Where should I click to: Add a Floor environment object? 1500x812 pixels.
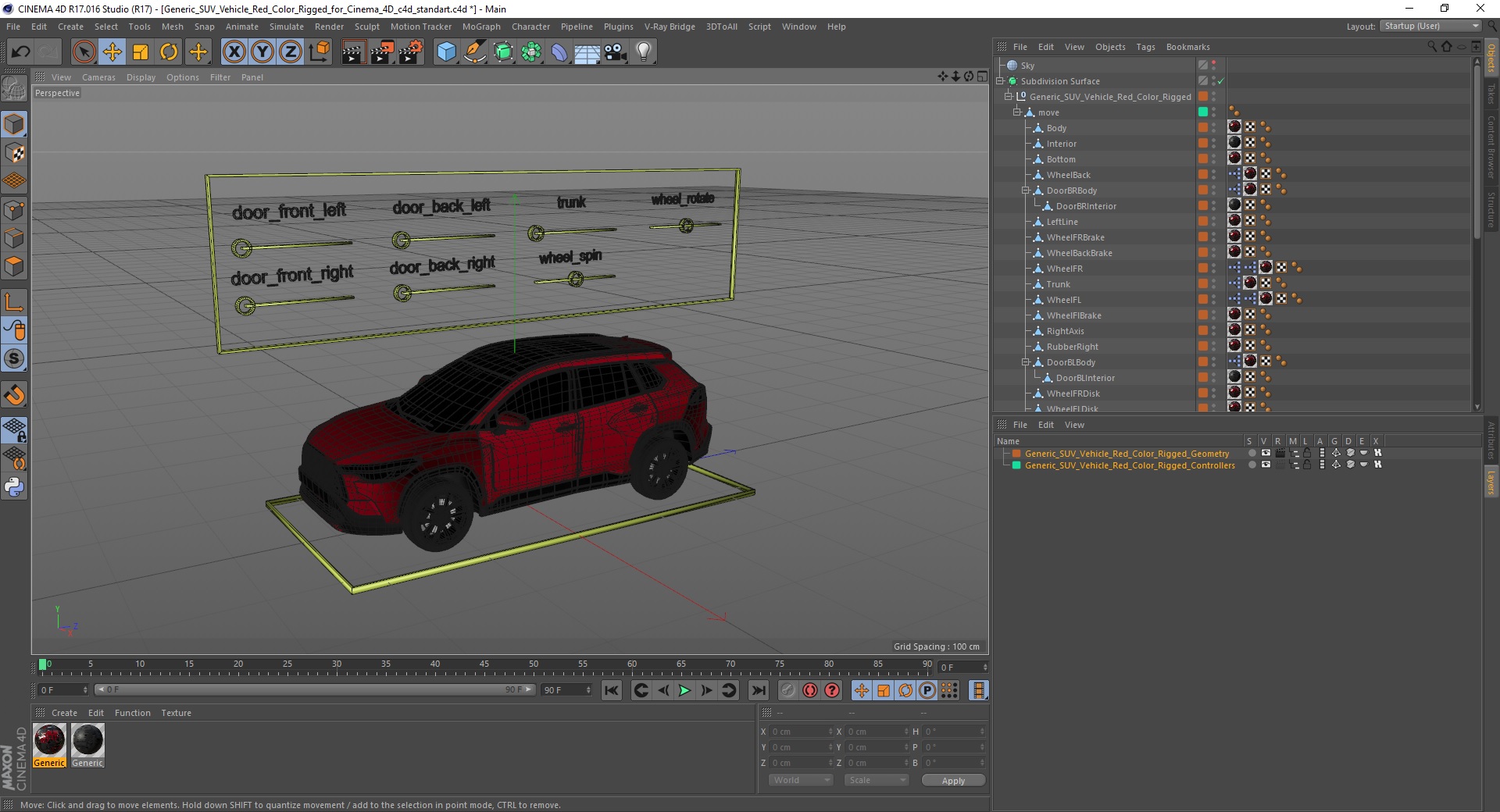point(587,52)
